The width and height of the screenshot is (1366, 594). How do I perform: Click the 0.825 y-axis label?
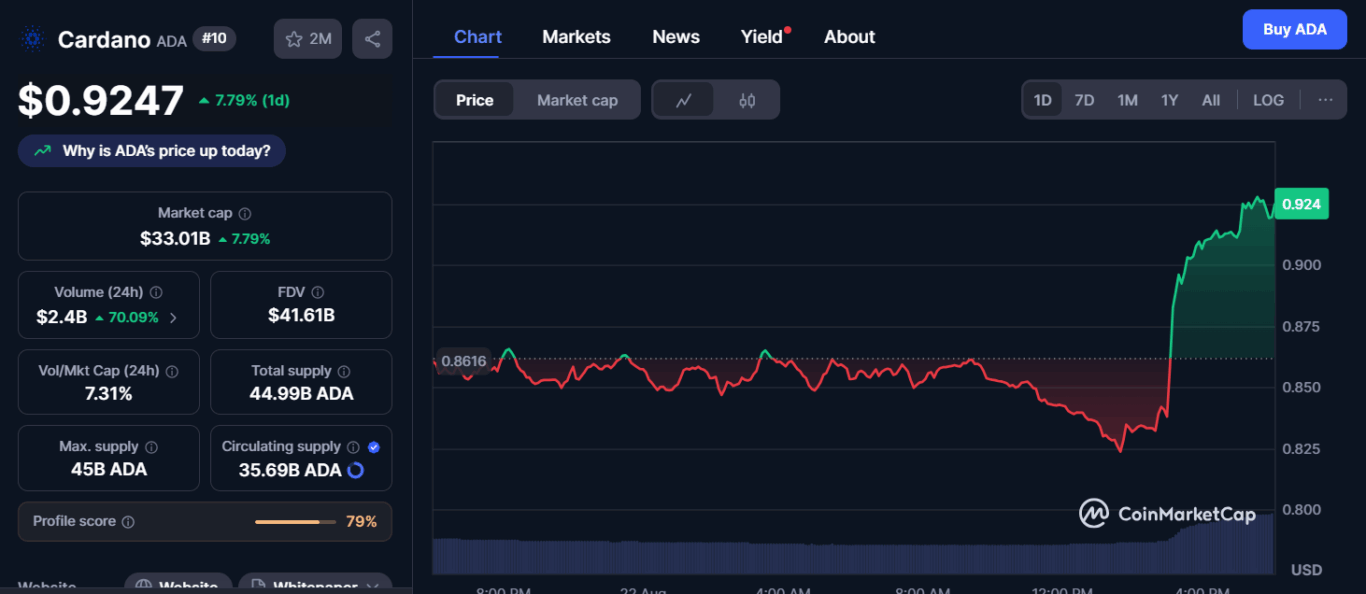coord(1302,449)
